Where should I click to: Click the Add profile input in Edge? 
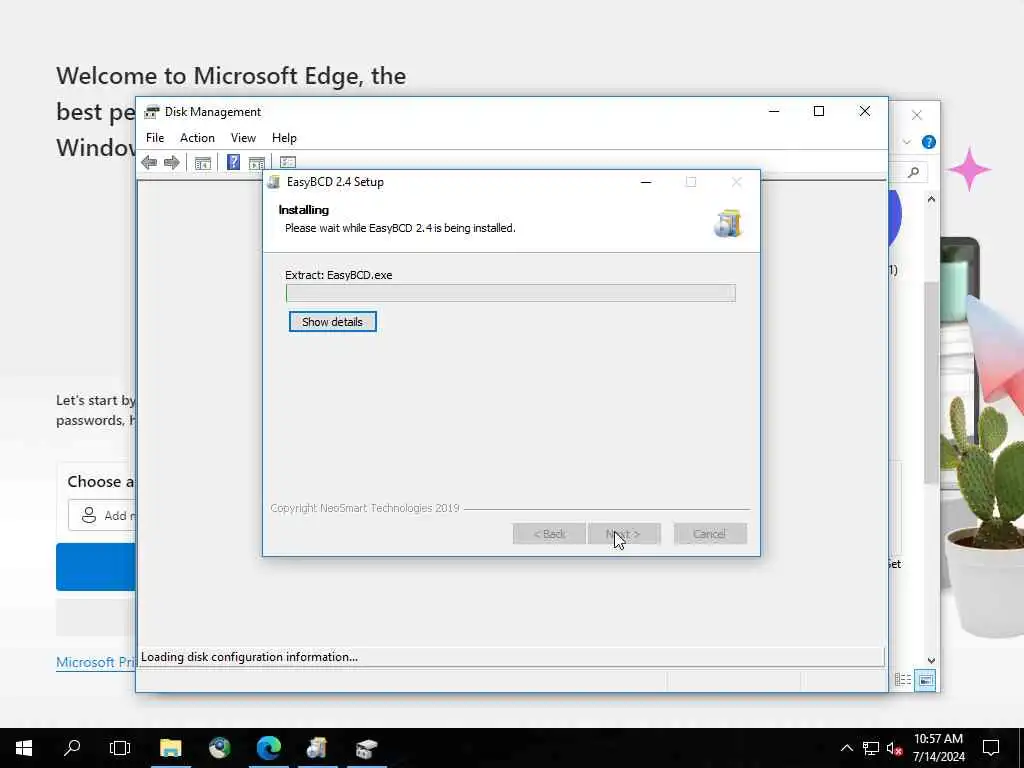click(x=102, y=515)
